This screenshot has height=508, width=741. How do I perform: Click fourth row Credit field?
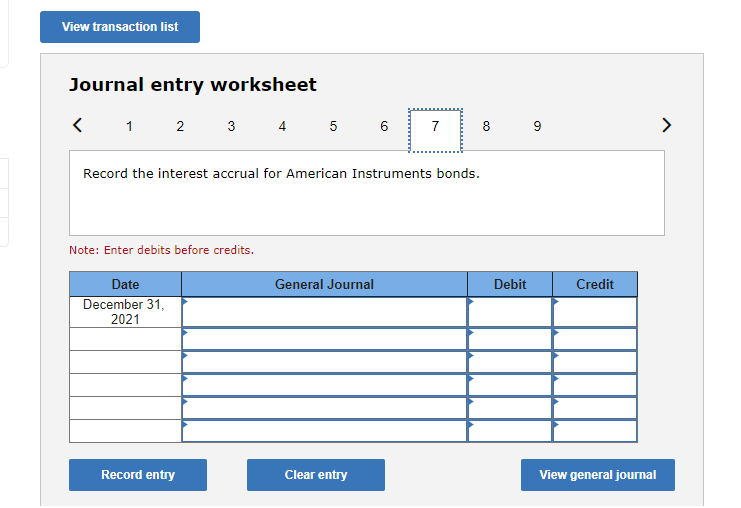pyautogui.click(x=595, y=385)
